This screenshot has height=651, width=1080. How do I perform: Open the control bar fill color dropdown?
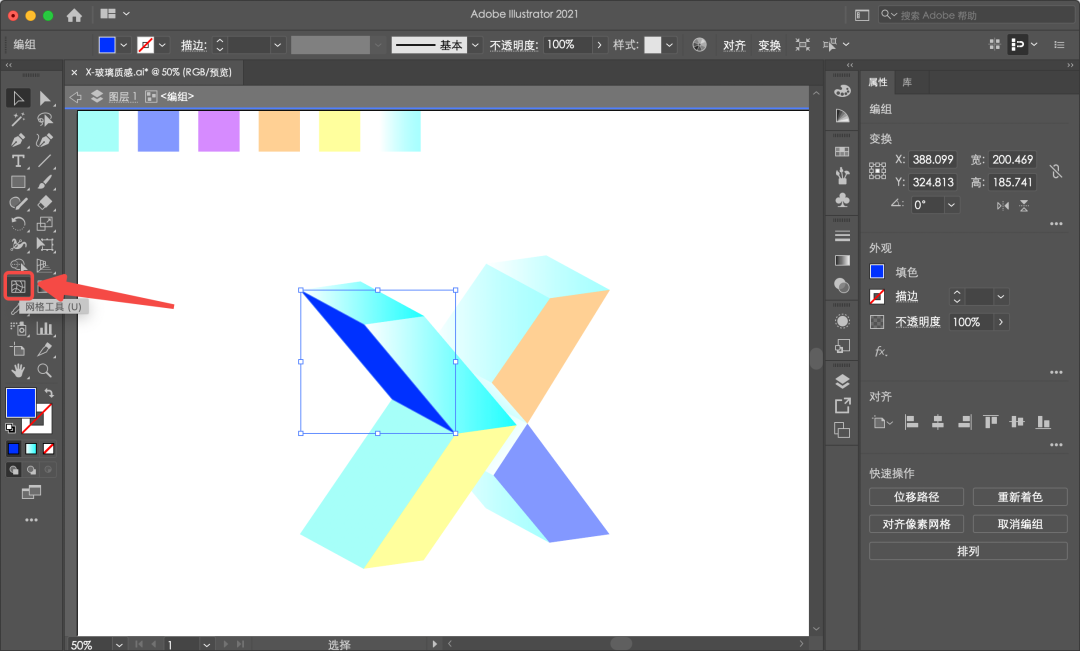124,45
